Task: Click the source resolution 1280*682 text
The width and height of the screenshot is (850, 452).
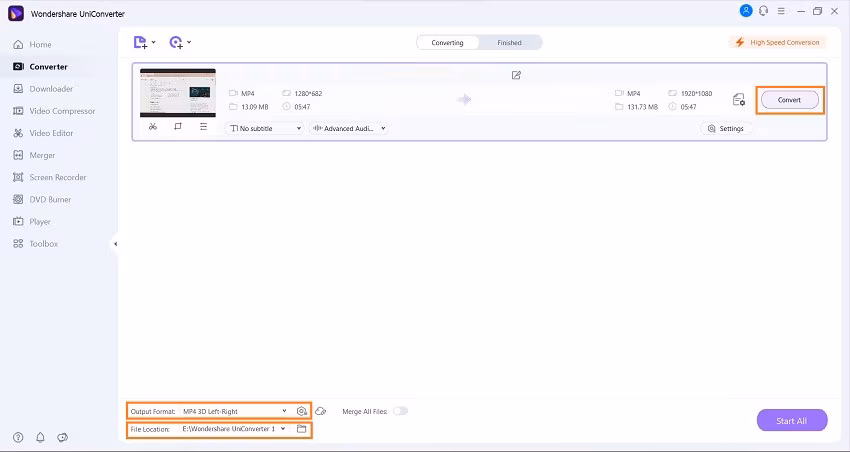Action: [x=308, y=93]
